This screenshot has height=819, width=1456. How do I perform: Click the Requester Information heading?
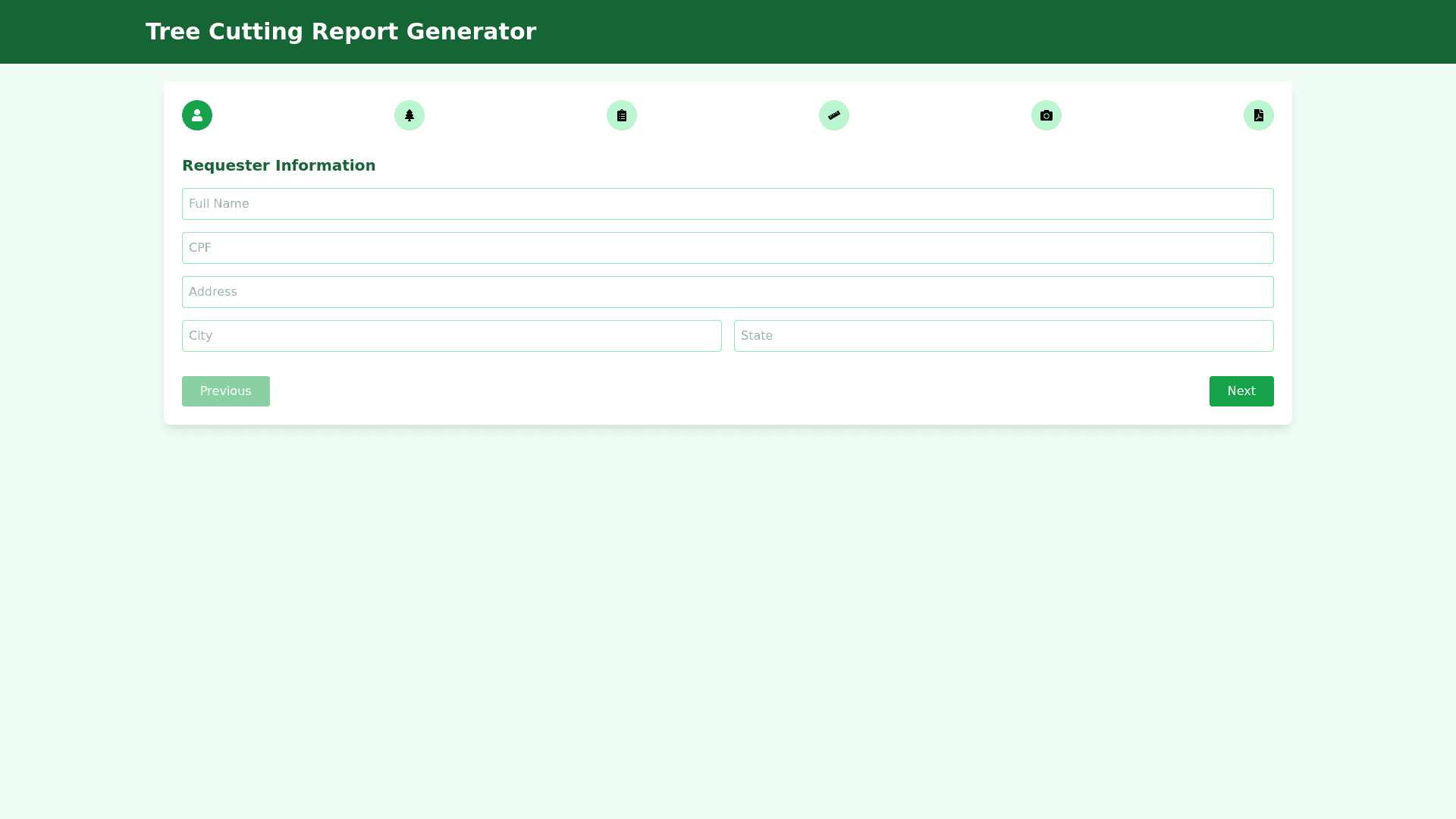[x=278, y=165]
